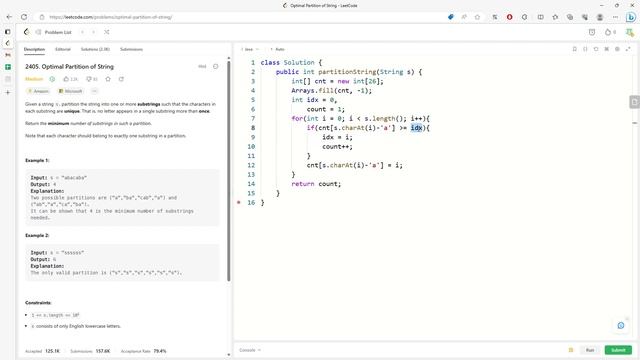Click the Microsoft company tag
This screenshot has width=640, height=360.
(71, 91)
